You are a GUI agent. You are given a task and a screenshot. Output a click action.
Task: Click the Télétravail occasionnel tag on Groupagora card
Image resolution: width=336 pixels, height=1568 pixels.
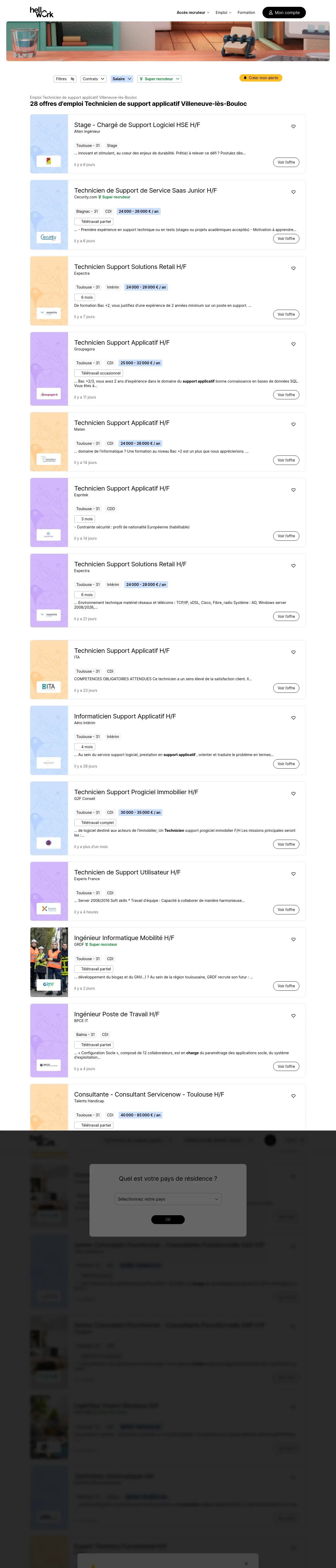click(99, 373)
